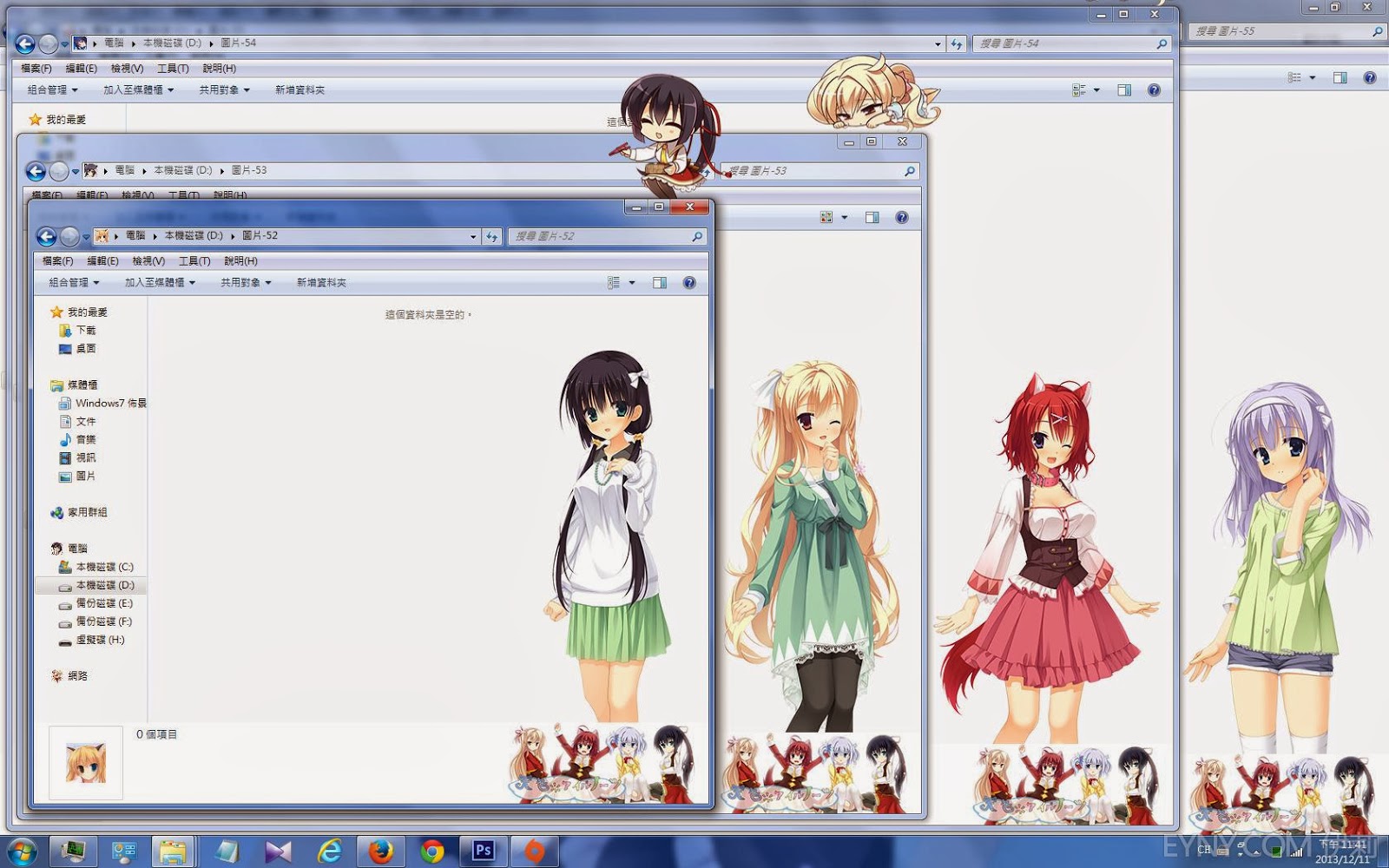Open Firefox from taskbar

pyautogui.click(x=380, y=852)
